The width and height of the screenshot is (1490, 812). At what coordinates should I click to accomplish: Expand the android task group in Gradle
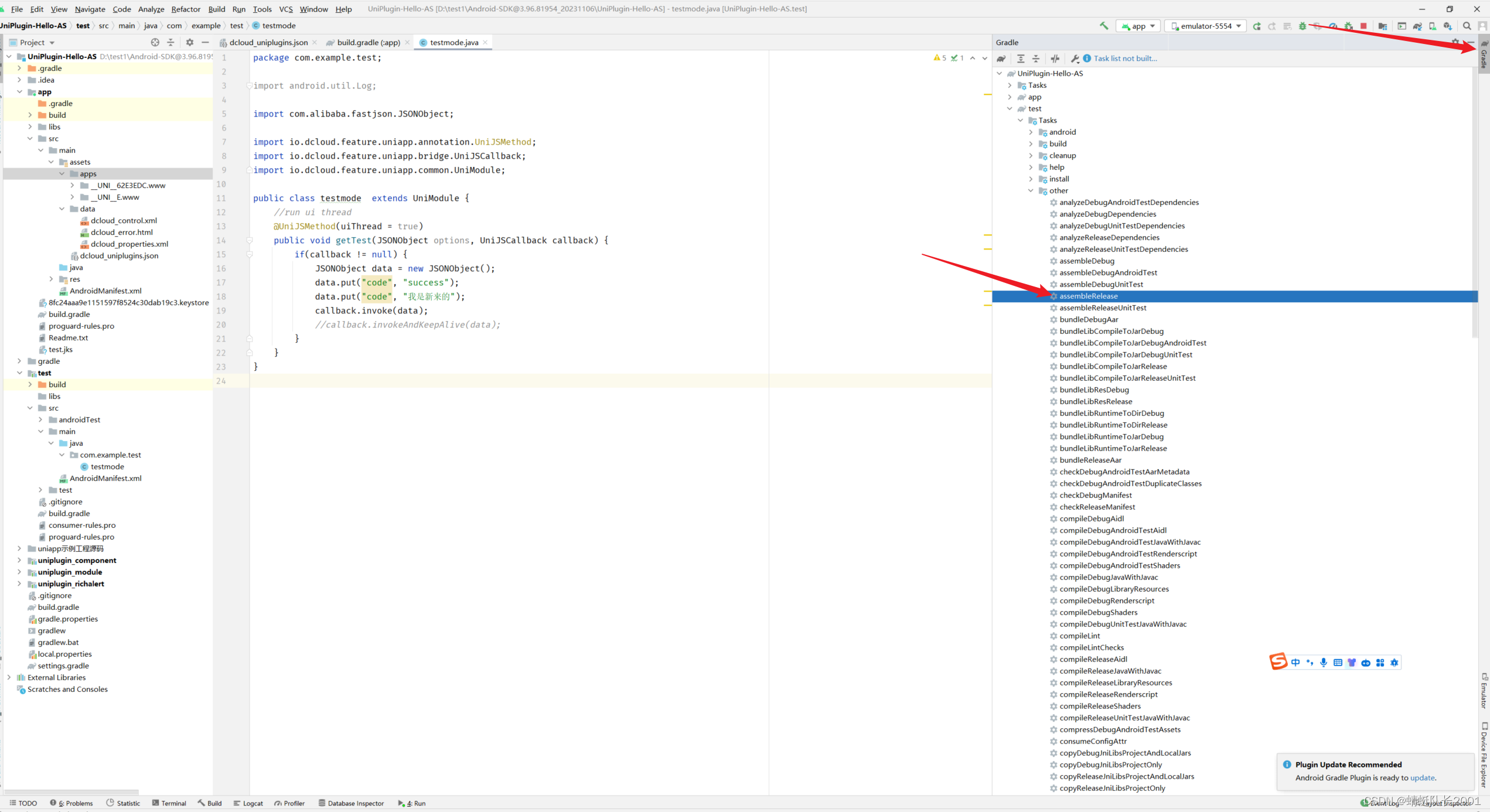[1031, 132]
